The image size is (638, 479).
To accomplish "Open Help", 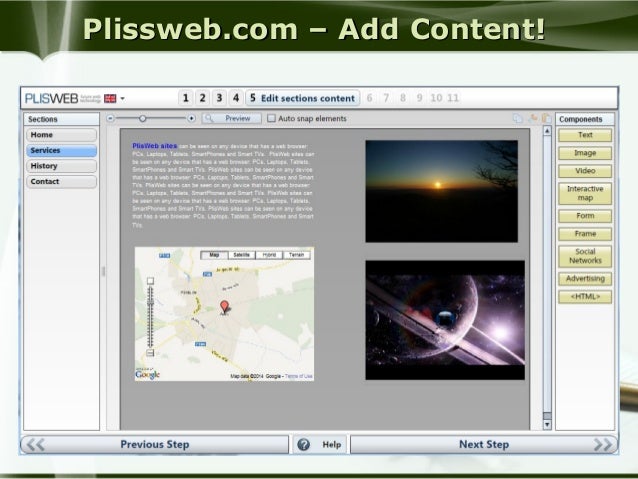I will (320, 444).
